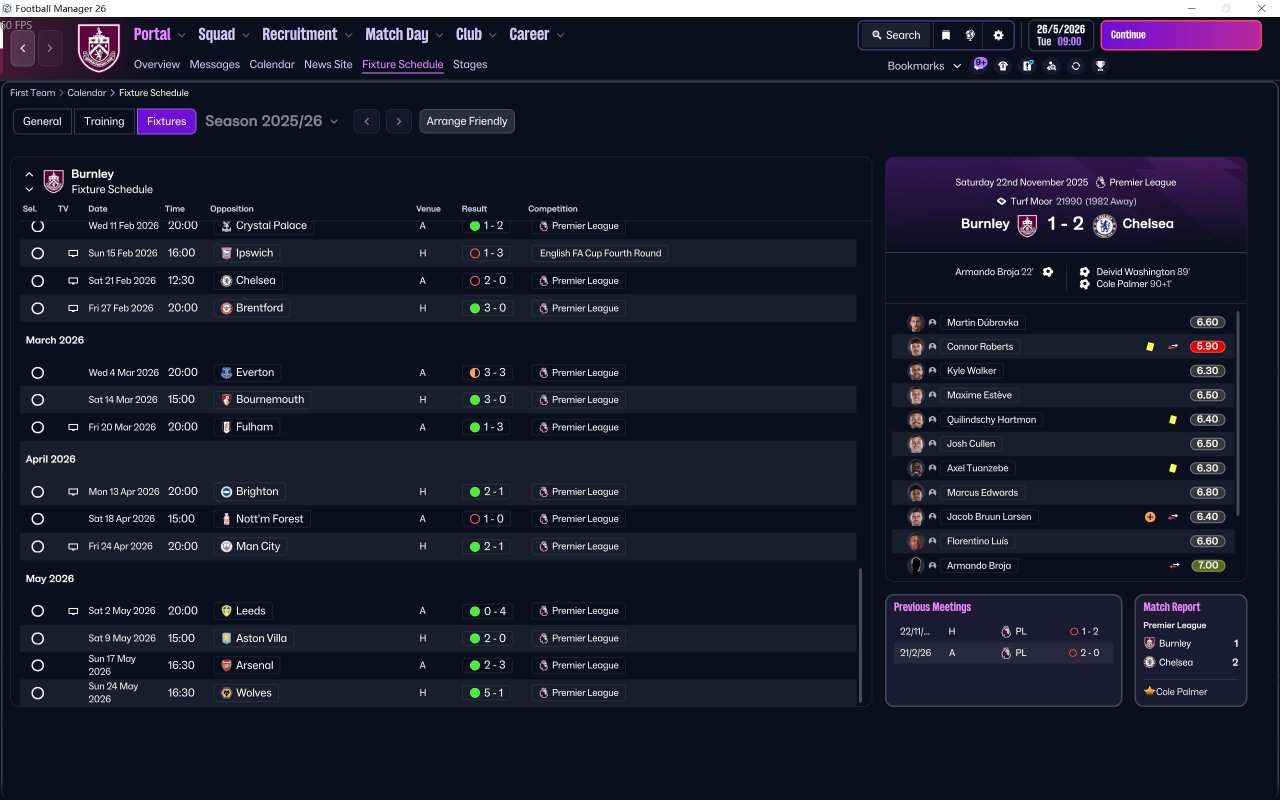
Task: Select the Brighton fixture radio button
Action: [37, 492]
